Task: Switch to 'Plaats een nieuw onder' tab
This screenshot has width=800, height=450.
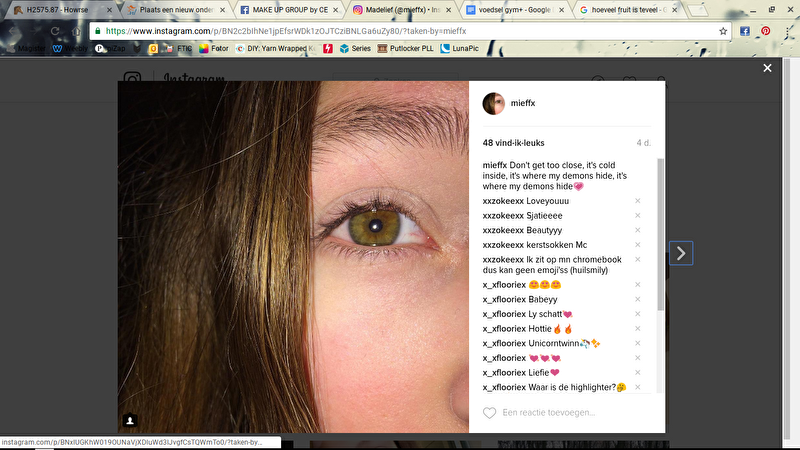Action: tap(176, 10)
